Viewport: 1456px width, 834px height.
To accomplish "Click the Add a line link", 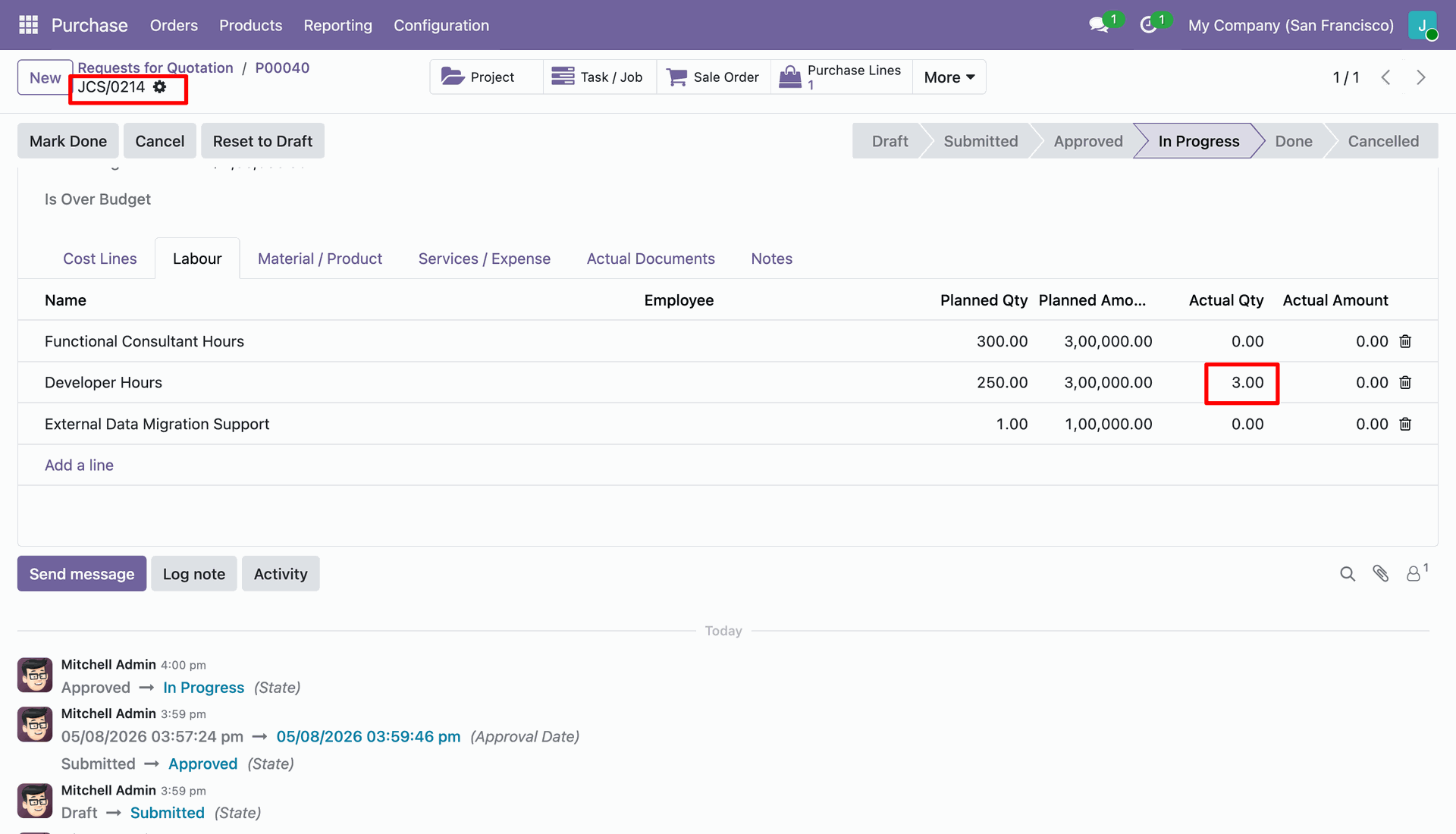I will click(x=79, y=466).
